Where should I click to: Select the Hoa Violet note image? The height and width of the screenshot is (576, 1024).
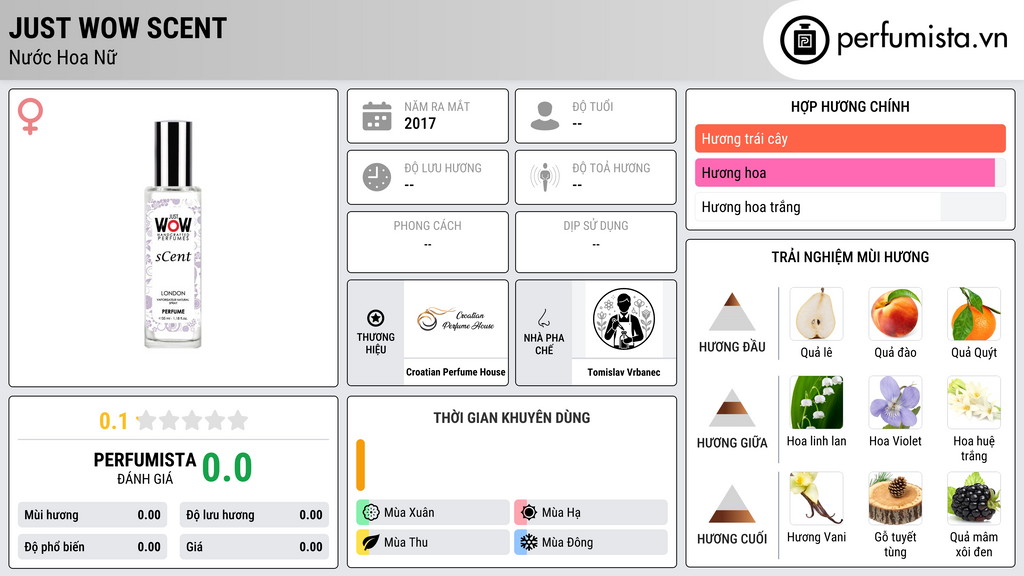(895, 402)
